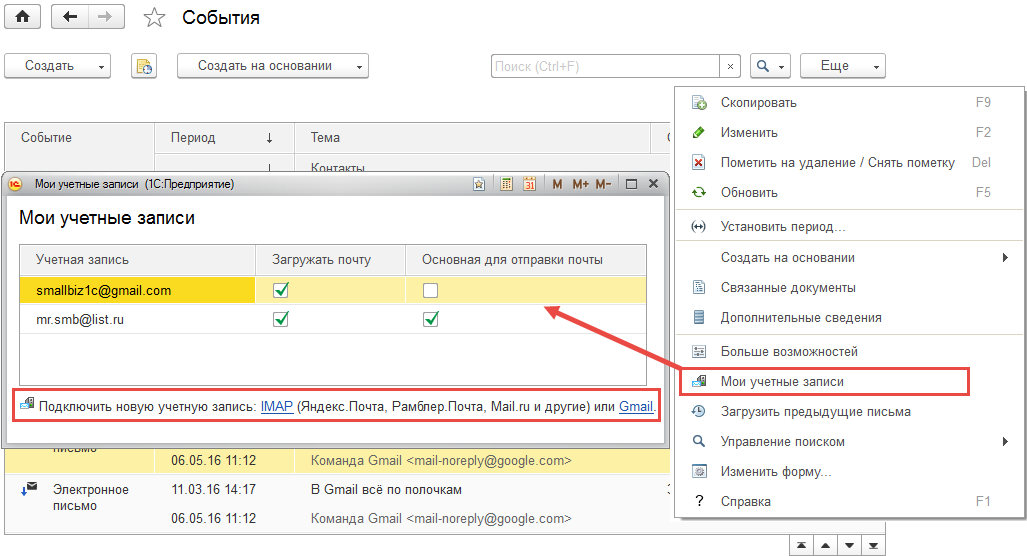Click the Событие column header
Viewport: 1027px width, 556px height.
click(x=79, y=138)
